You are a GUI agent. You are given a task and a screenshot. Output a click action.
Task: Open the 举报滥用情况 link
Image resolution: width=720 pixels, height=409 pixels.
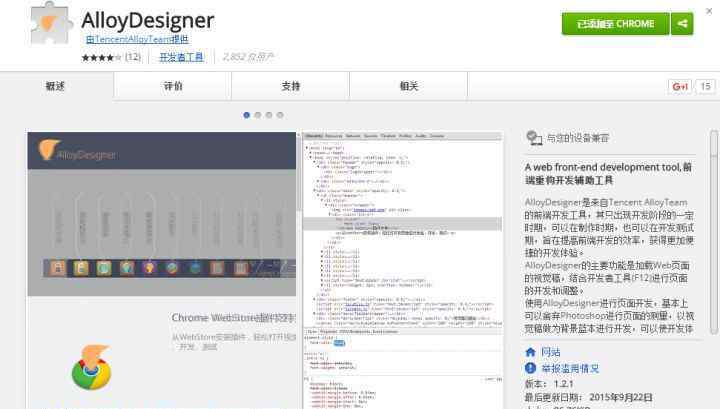click(x=570, y=368)
